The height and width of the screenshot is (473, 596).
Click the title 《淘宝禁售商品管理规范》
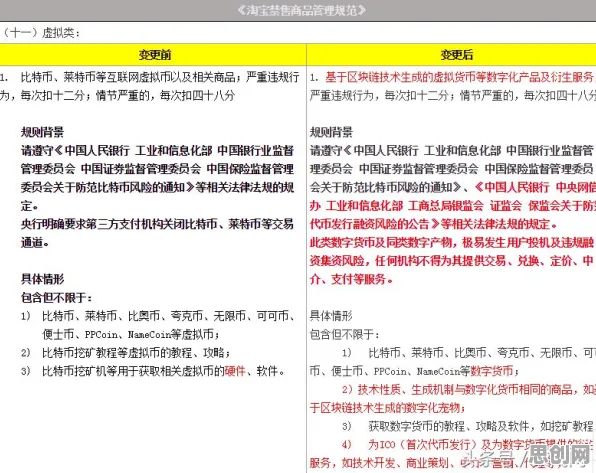(x=301, y=10)
